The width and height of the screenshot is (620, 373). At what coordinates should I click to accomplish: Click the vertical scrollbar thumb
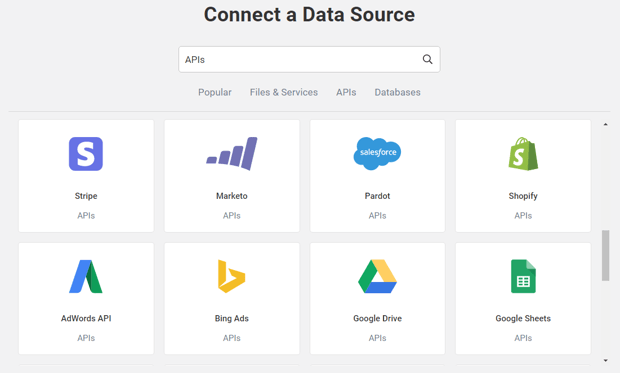click(x=605, y=256)
